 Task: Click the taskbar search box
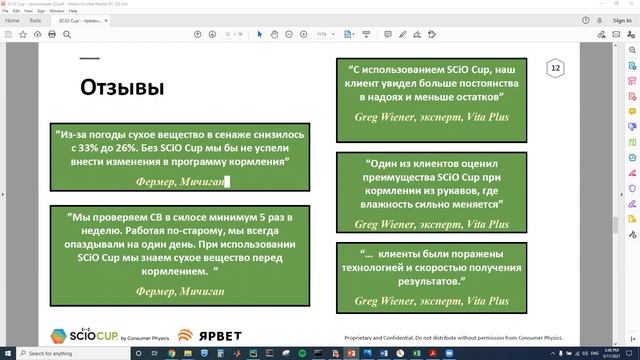pos(73,353)
